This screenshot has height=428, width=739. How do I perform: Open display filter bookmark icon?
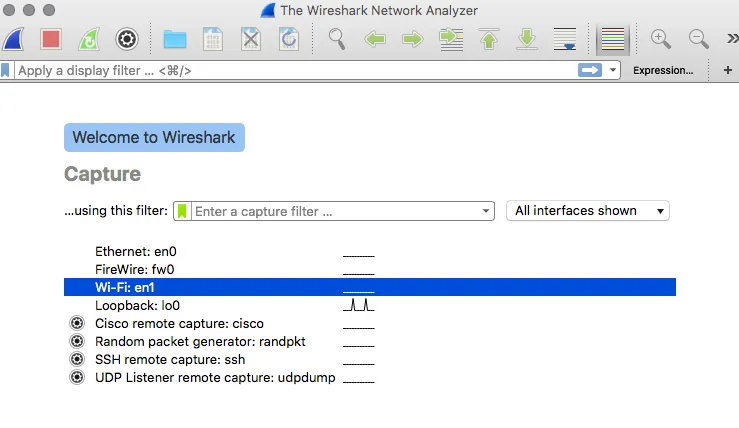tap(5, 70)
